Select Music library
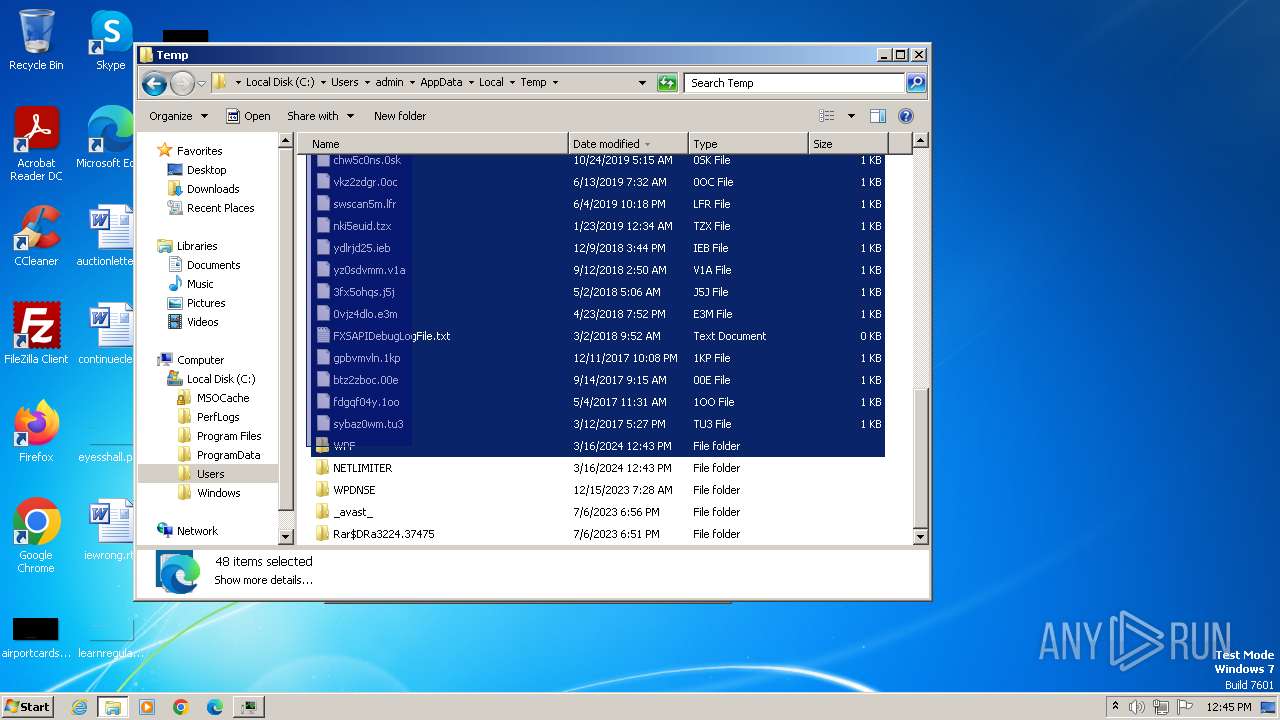 (x=190, y=284)
